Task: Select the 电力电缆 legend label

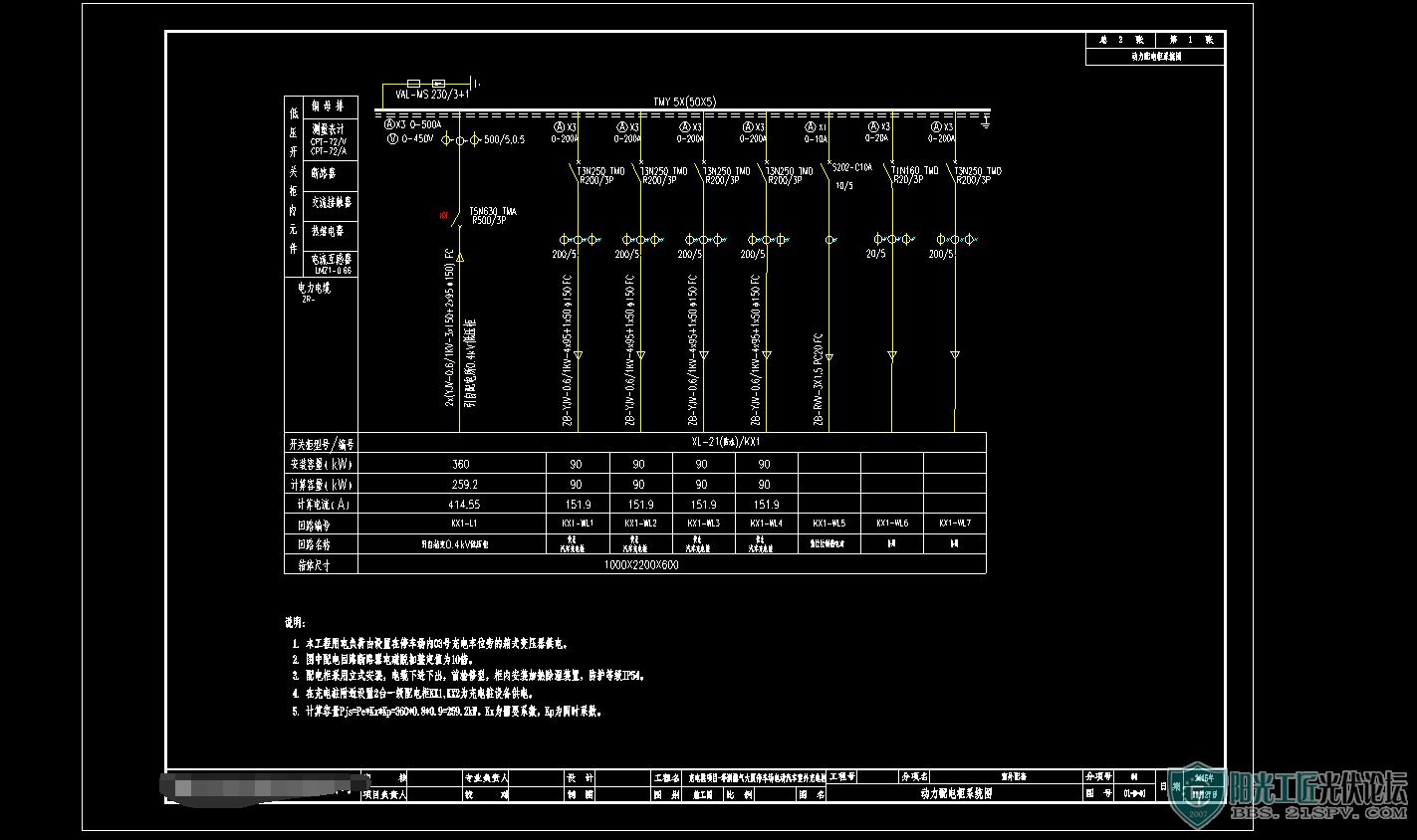Action: pyautogui.click(x=314, y=288)
